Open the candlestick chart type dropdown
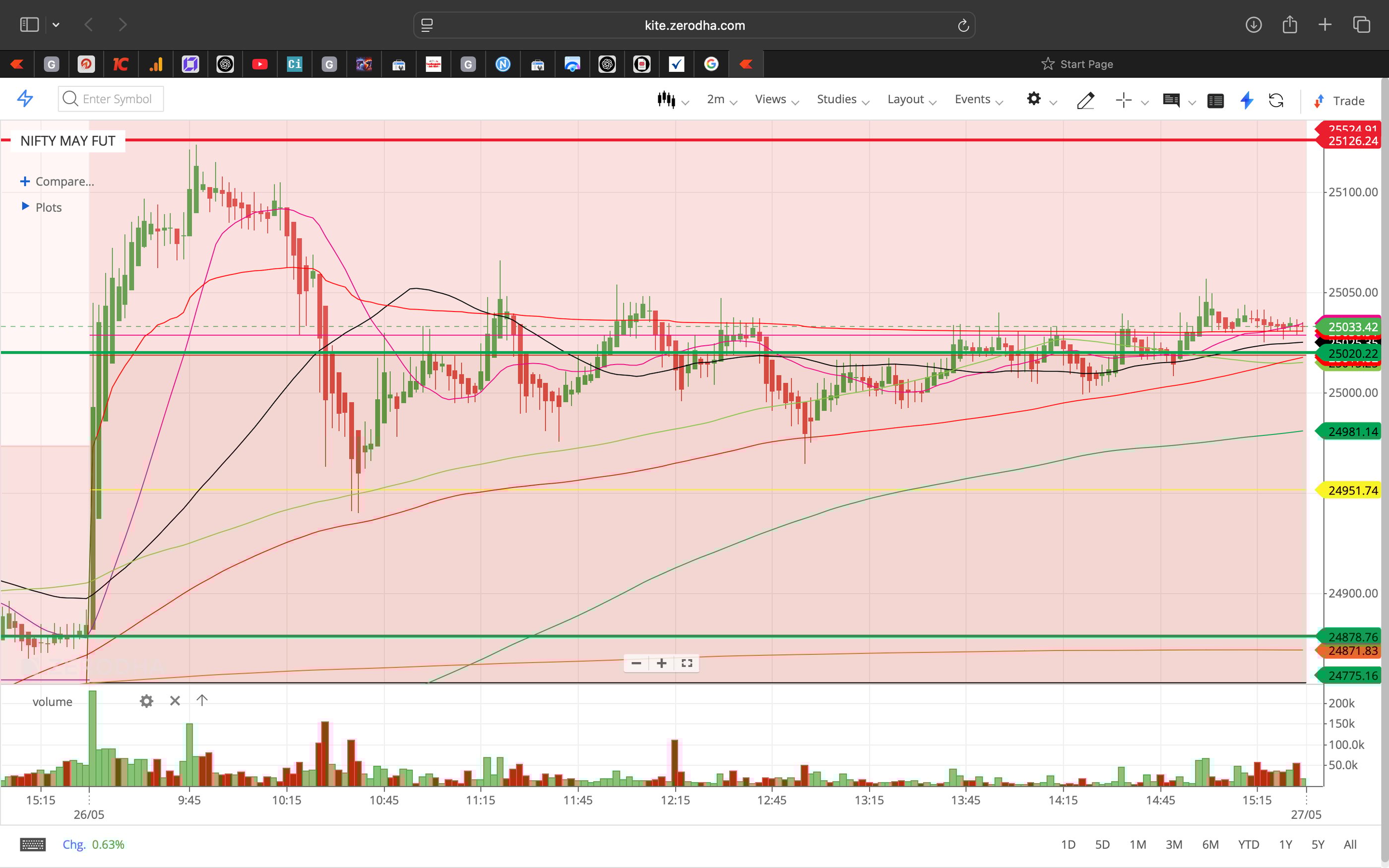Image resolution: width=1389 pixels, height=868 pixels. click(x=669, y=99)
